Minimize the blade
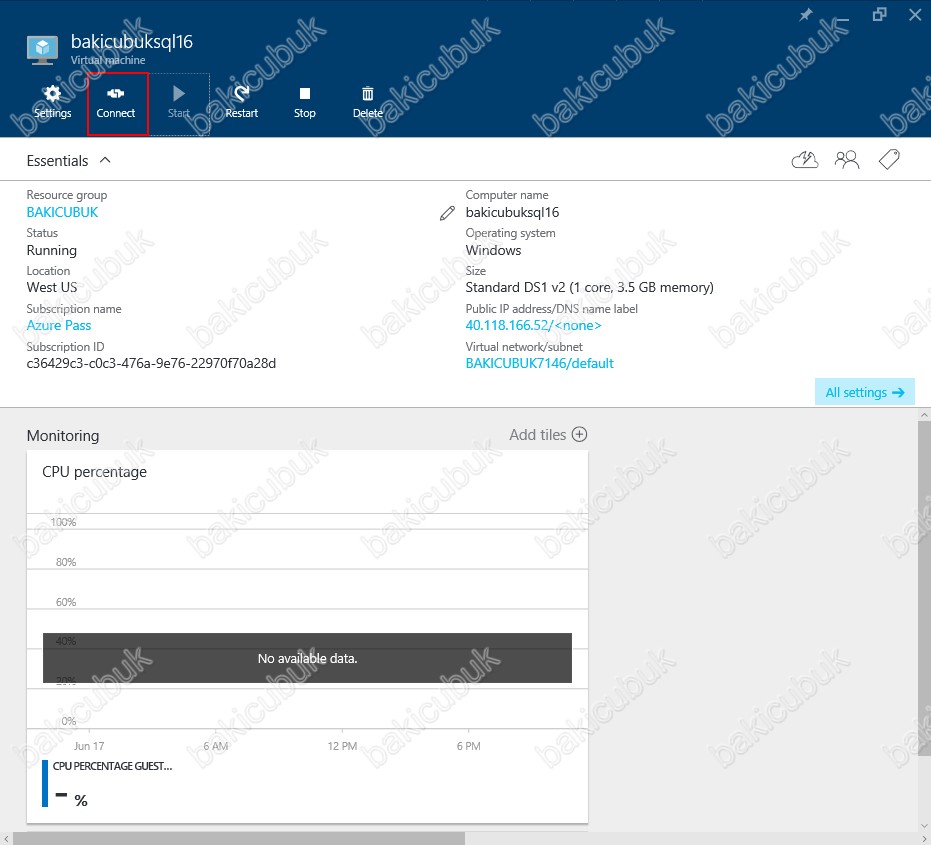Screen dimensions: 931x845 [x=843, y=18]
